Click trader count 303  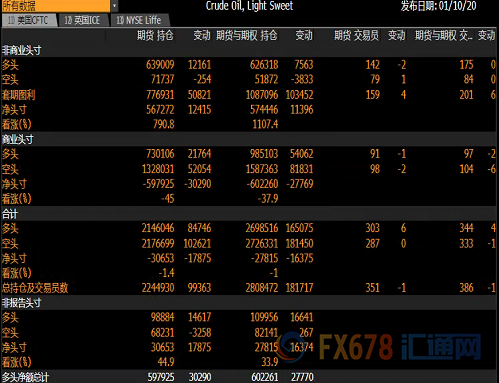(373, 228)
